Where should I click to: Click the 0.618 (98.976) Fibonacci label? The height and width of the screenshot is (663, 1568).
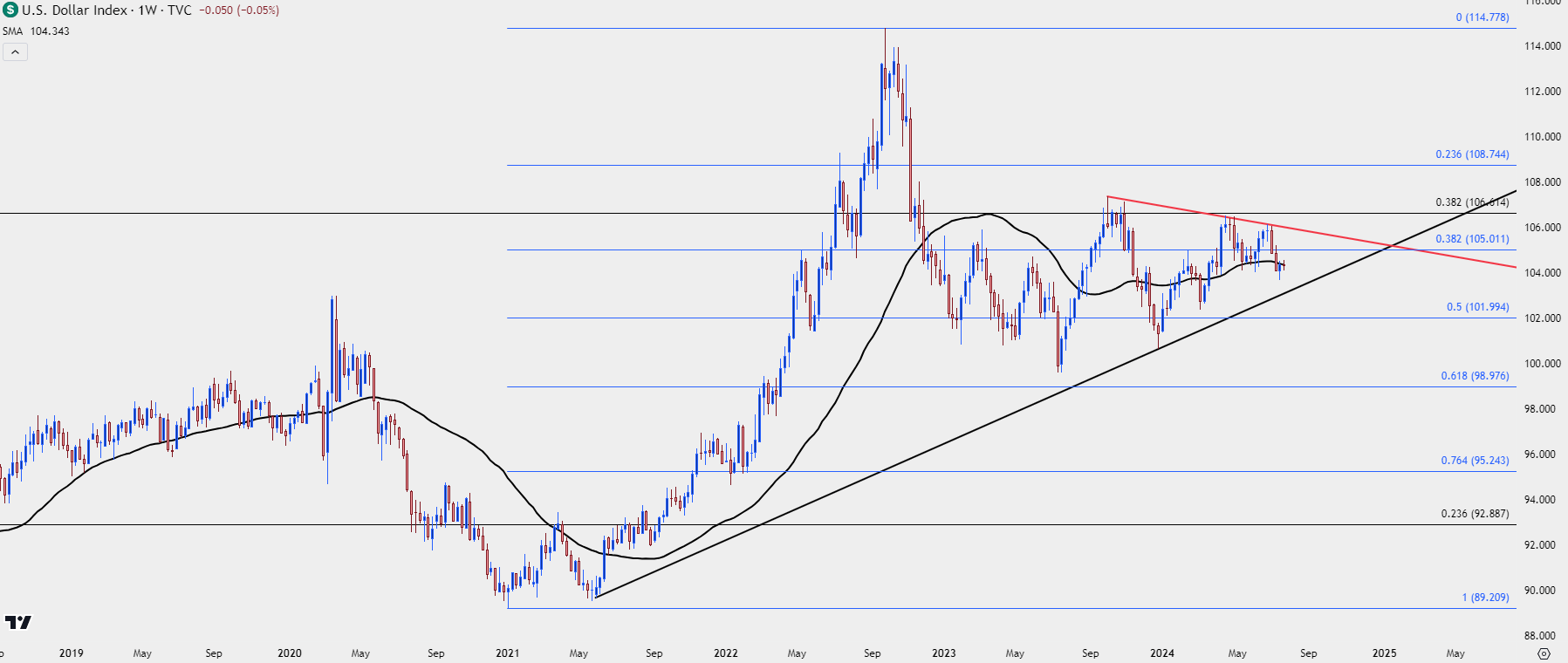click(x=1475, y=376)
